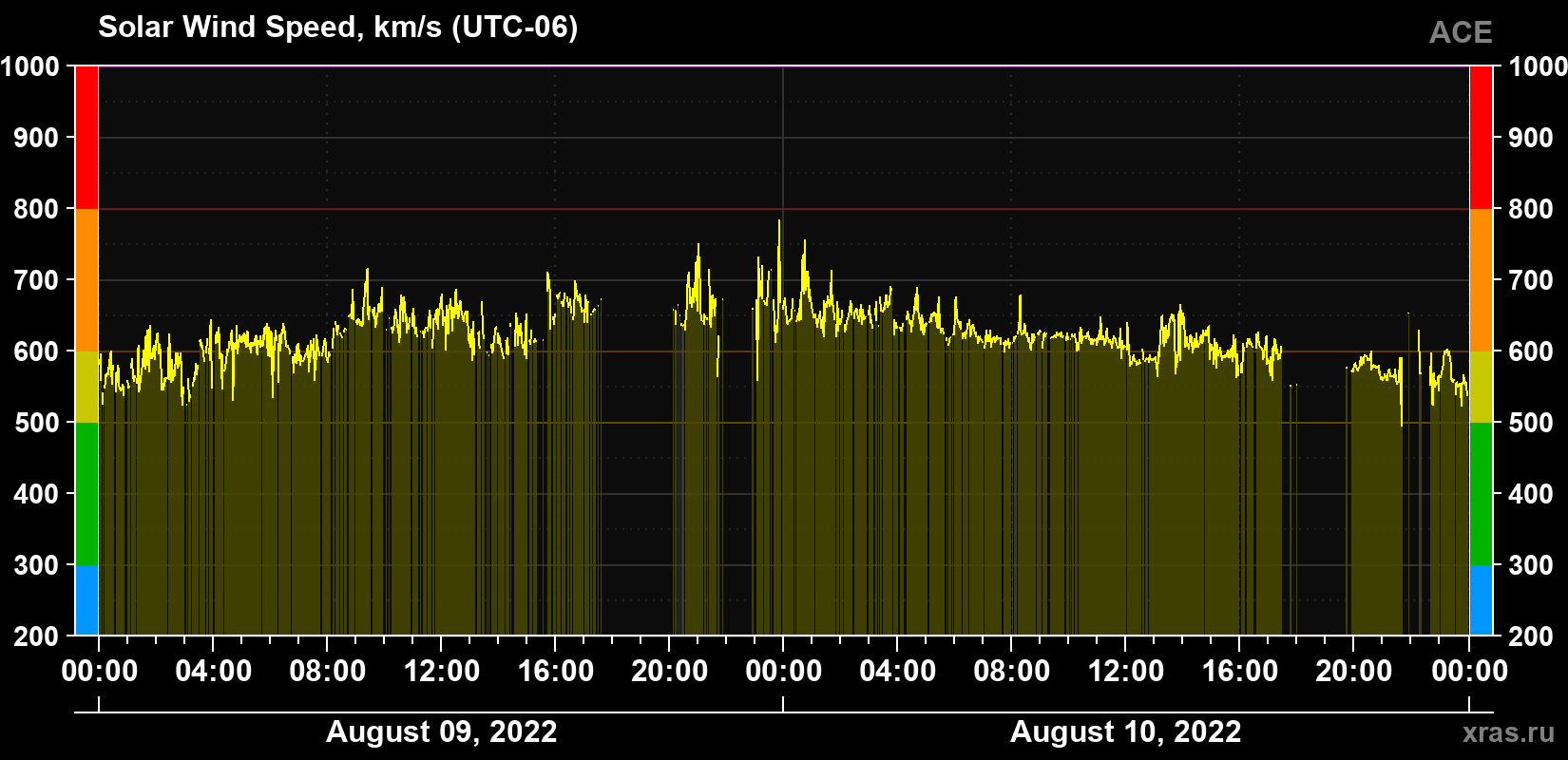This screenshot has width=1568, height=760.
Task: Click the "04:00" time label for August 10
Action: [898, 672]
